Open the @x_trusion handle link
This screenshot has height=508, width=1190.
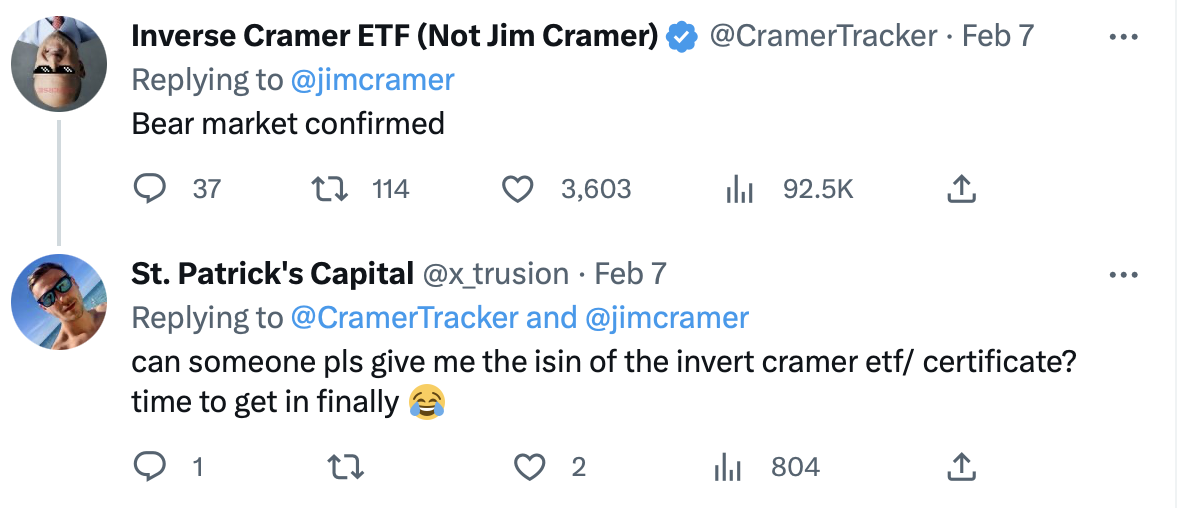[495, 273]
